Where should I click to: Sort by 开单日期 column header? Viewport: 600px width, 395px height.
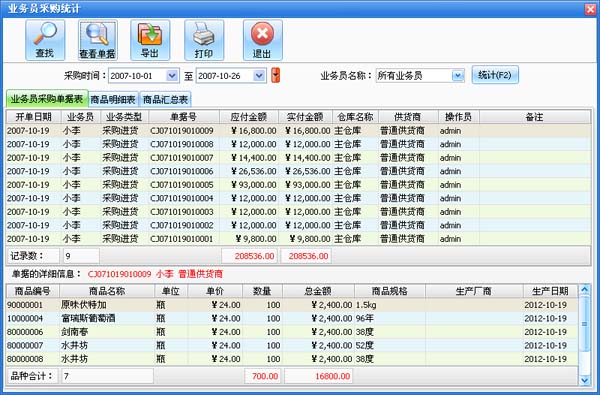click(33, 117)
